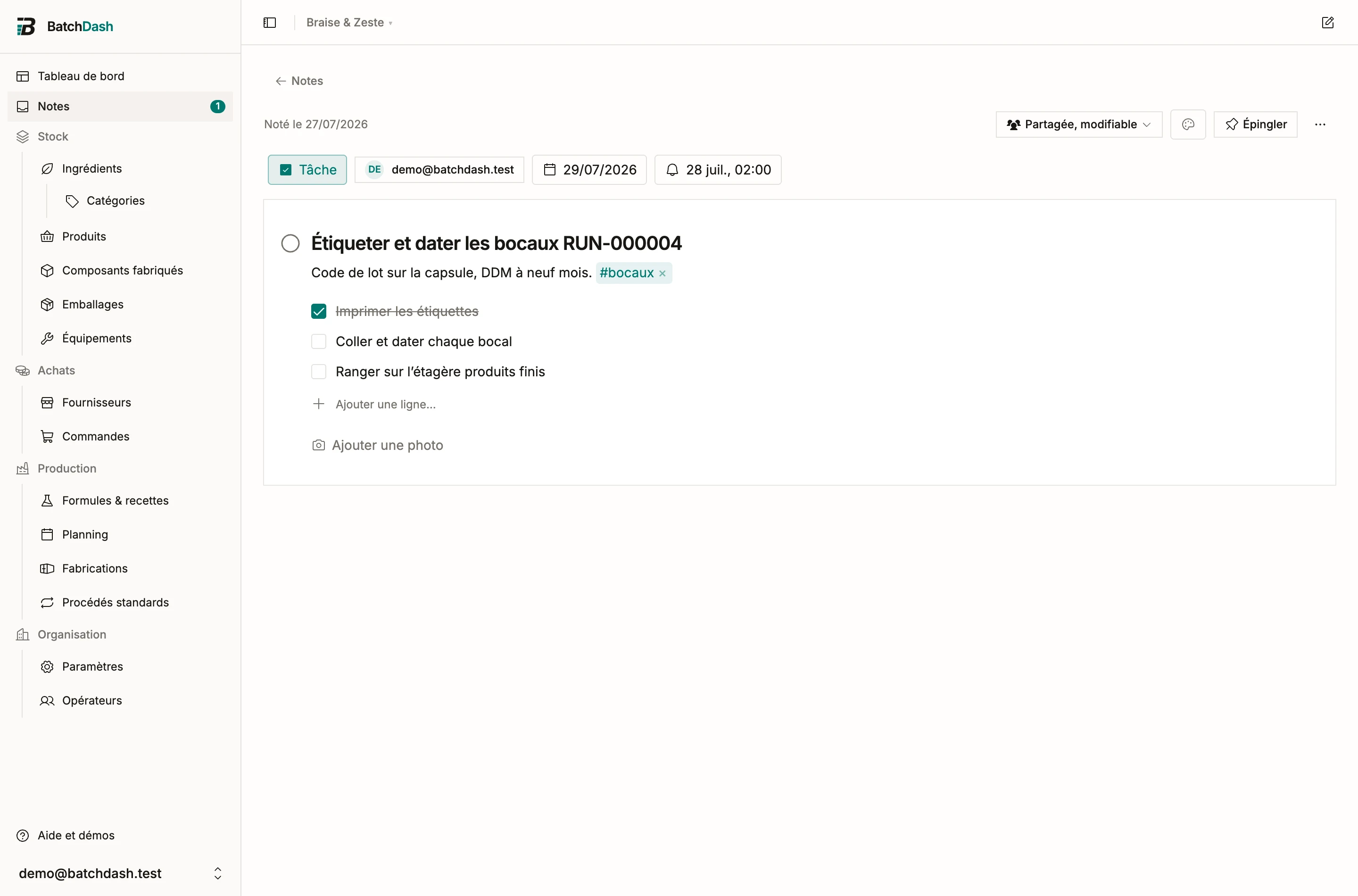Open the reminder bell 28 juil., 02:00

tap(718, 170)
